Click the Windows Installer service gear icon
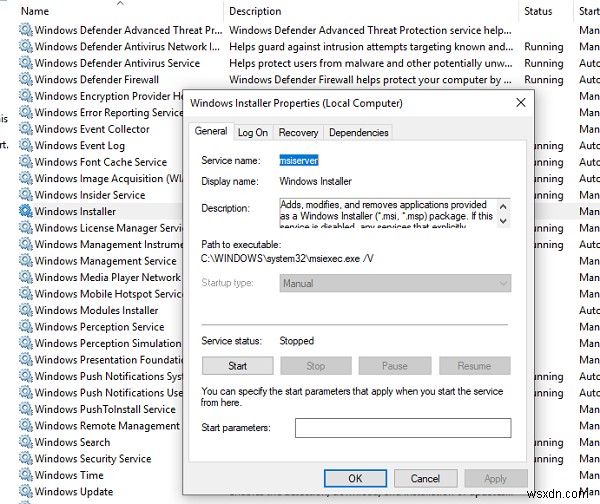Image resolution: width=600 pixels, height=504 pixels. click(26, 211)
